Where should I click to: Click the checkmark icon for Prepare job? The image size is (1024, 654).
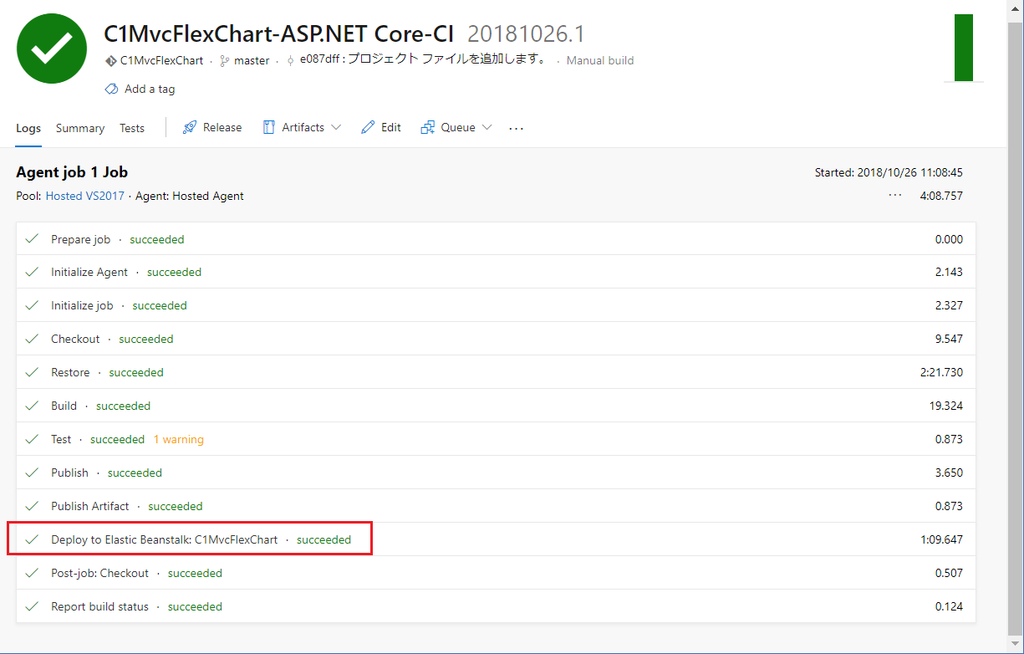31,239
